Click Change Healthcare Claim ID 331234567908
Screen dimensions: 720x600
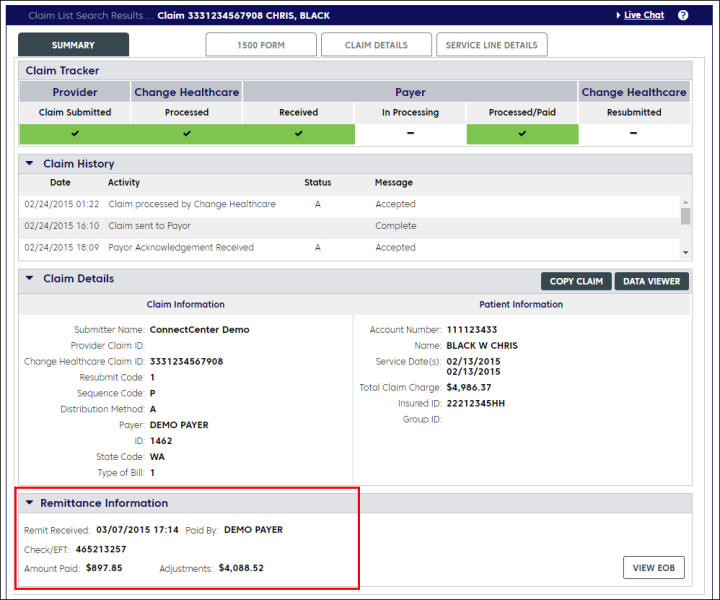pos(186,361)
